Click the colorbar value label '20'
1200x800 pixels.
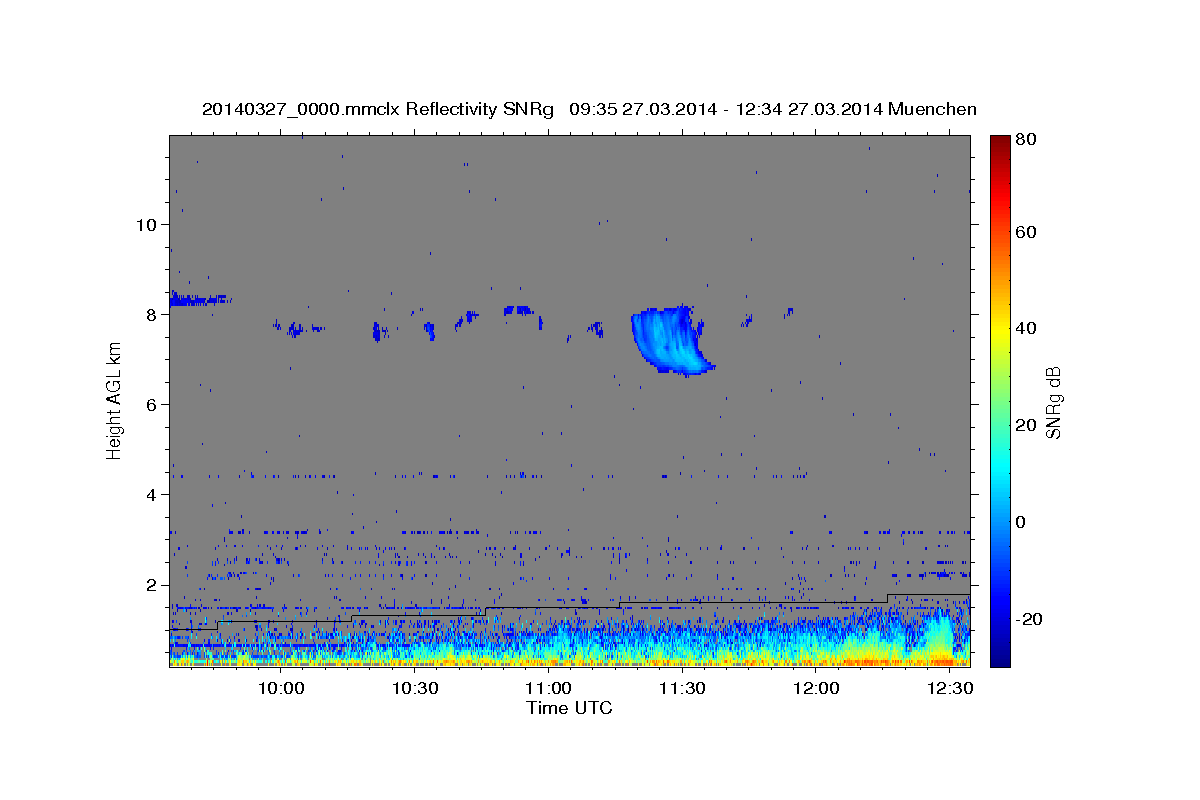[x=1025, y=425]
